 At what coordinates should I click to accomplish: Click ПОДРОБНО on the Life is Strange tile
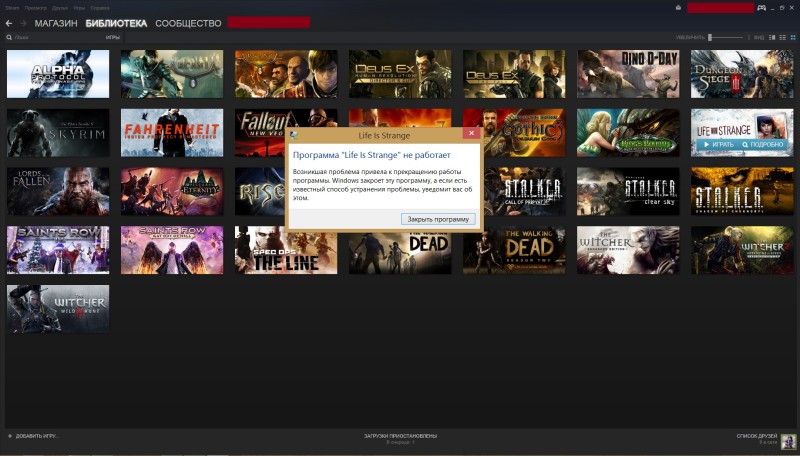coord(762,145)
